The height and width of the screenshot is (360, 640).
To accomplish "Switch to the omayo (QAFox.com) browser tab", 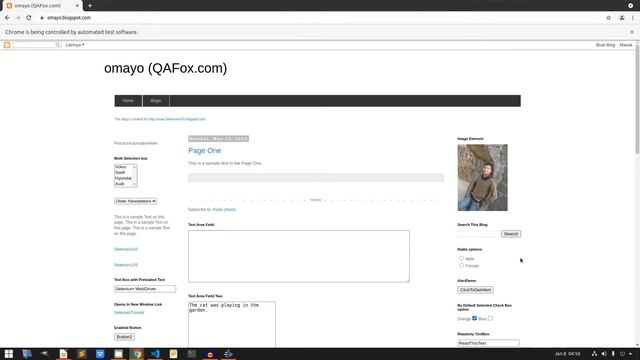I will point(42,6).
